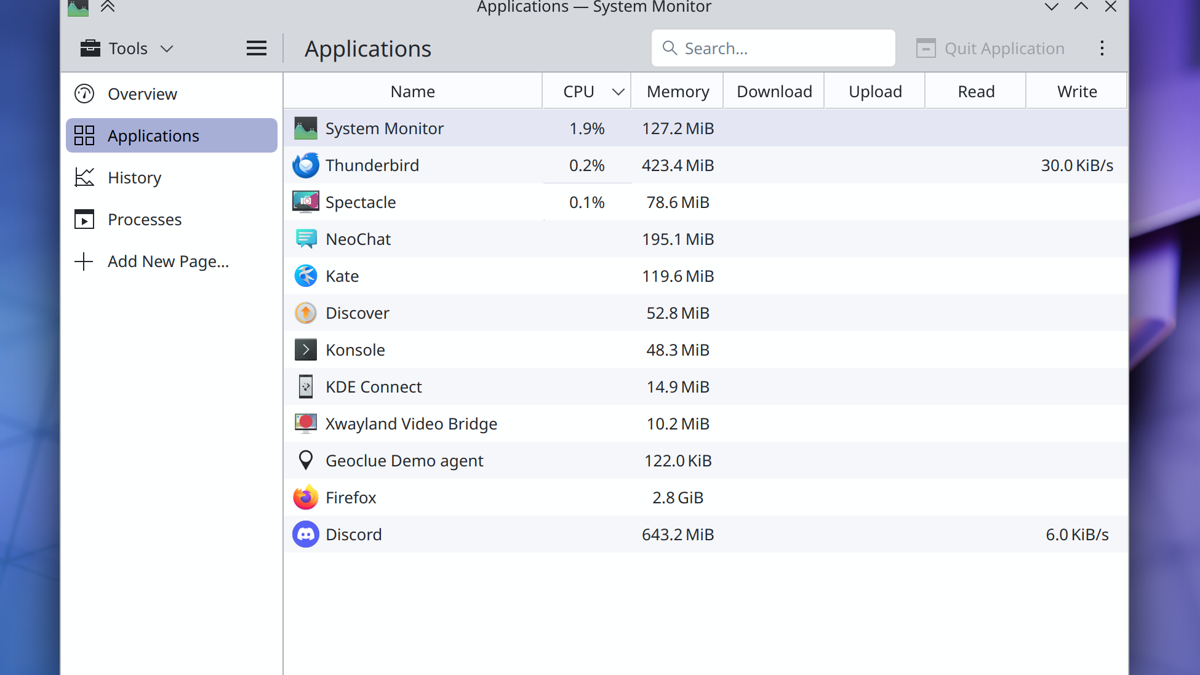Click System Monitor CPU value 1.9%

tap(587, 128)
